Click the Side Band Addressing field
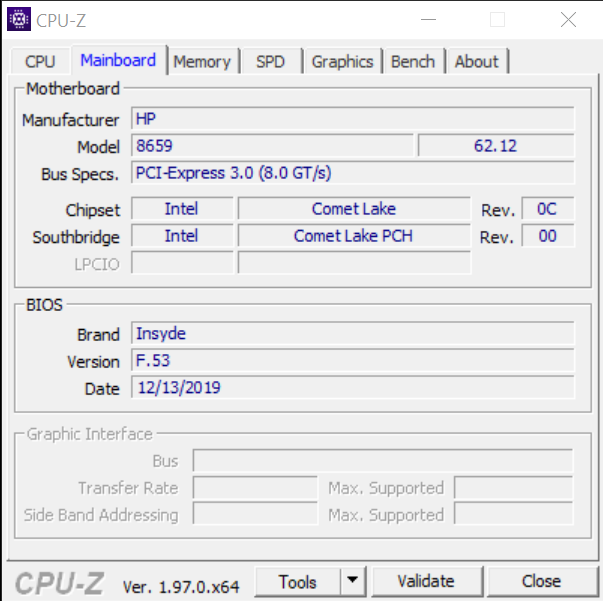Screen dimensions: 603x601 pyautogui.click(x=255, y=513)
